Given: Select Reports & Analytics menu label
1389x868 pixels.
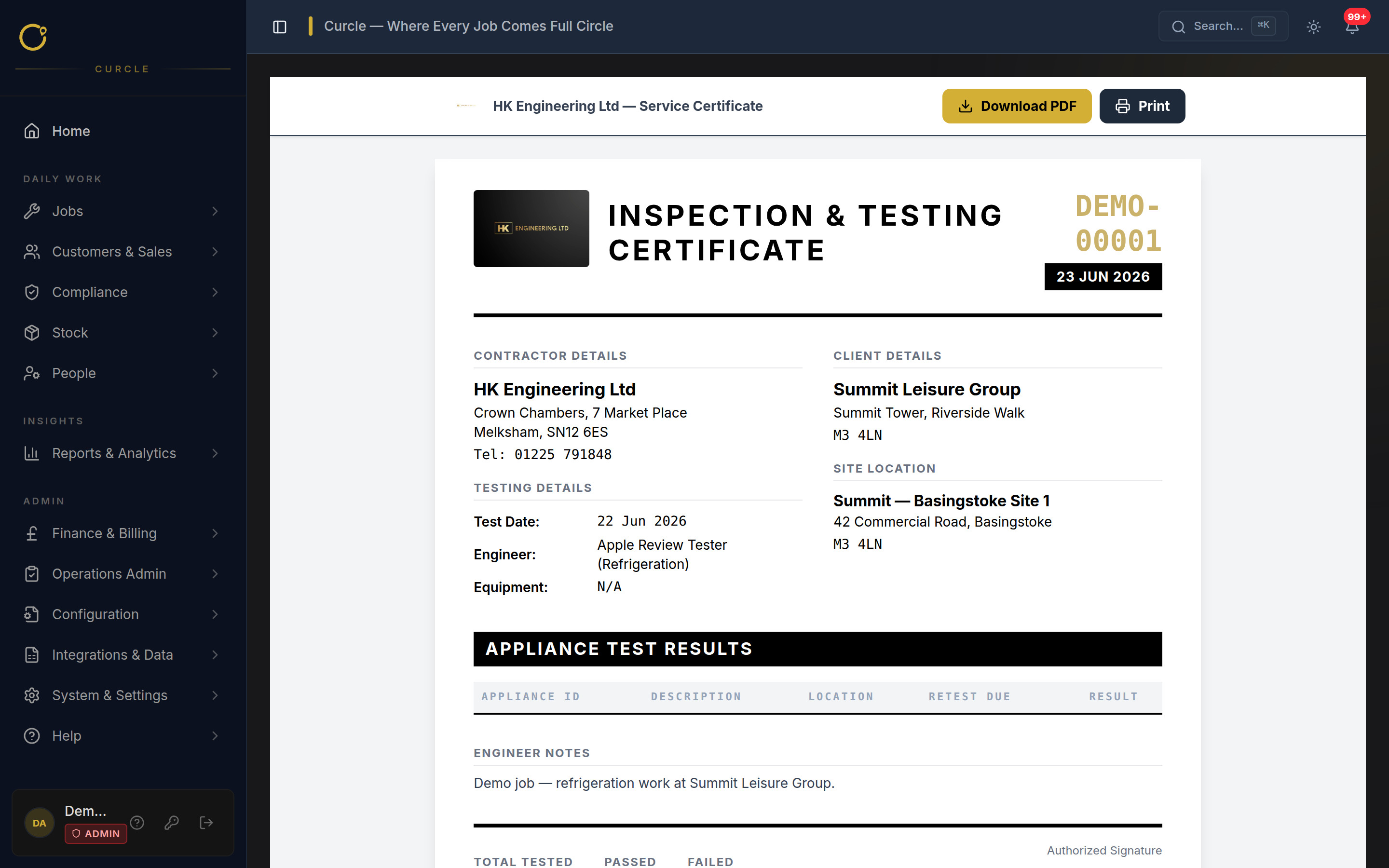Looking at the screenshot, I should [114, 453].
